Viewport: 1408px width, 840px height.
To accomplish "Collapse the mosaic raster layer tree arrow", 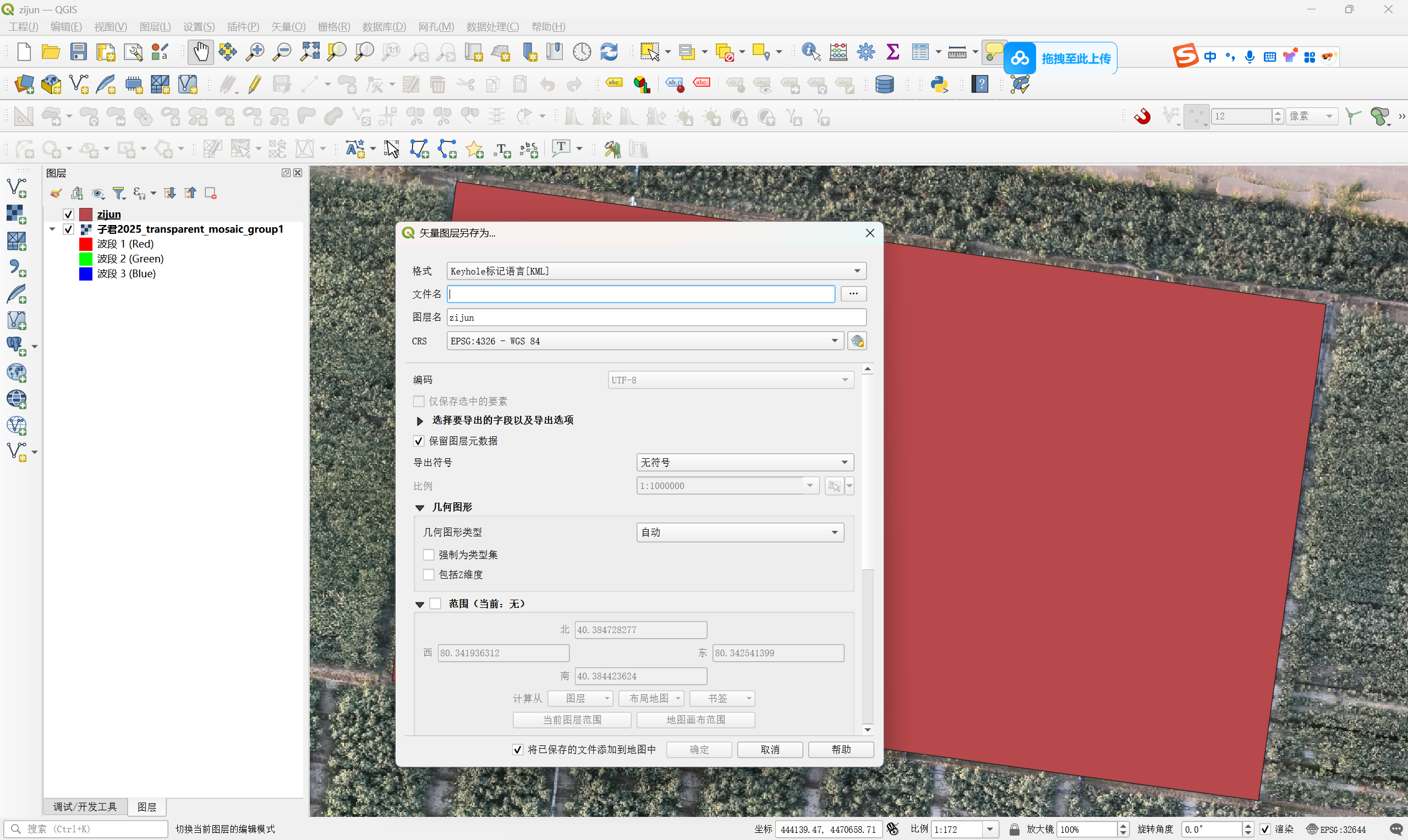I will (x=52, y=229).
